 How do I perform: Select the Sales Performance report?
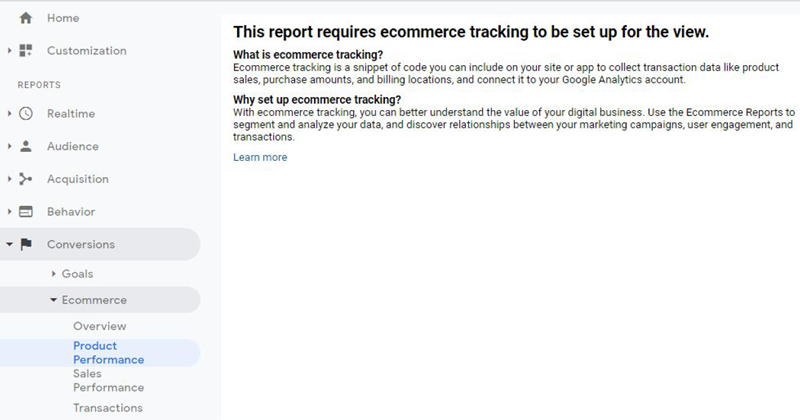(x=108, y=381)
